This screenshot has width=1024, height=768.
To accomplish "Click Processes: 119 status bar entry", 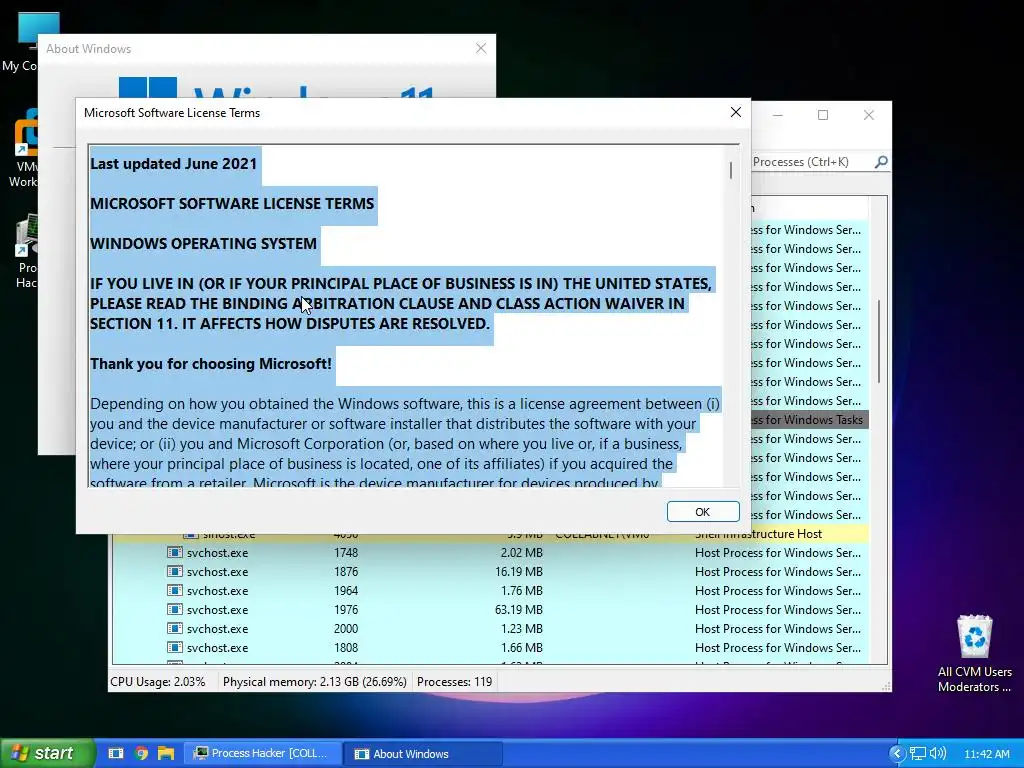I will point(455,682).
